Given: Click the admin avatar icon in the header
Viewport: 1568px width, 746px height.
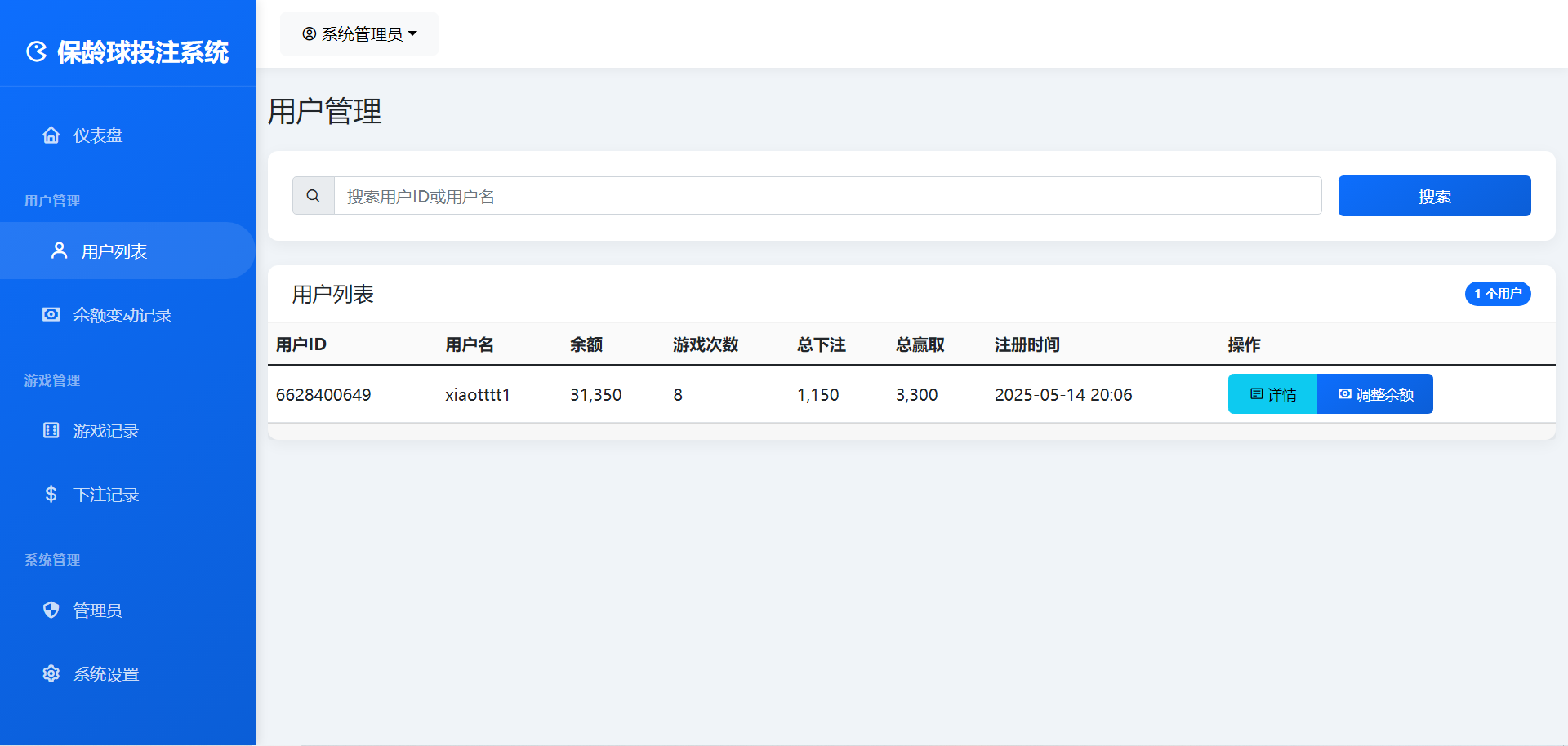Looking at the screenshot, I should (307, 33).
